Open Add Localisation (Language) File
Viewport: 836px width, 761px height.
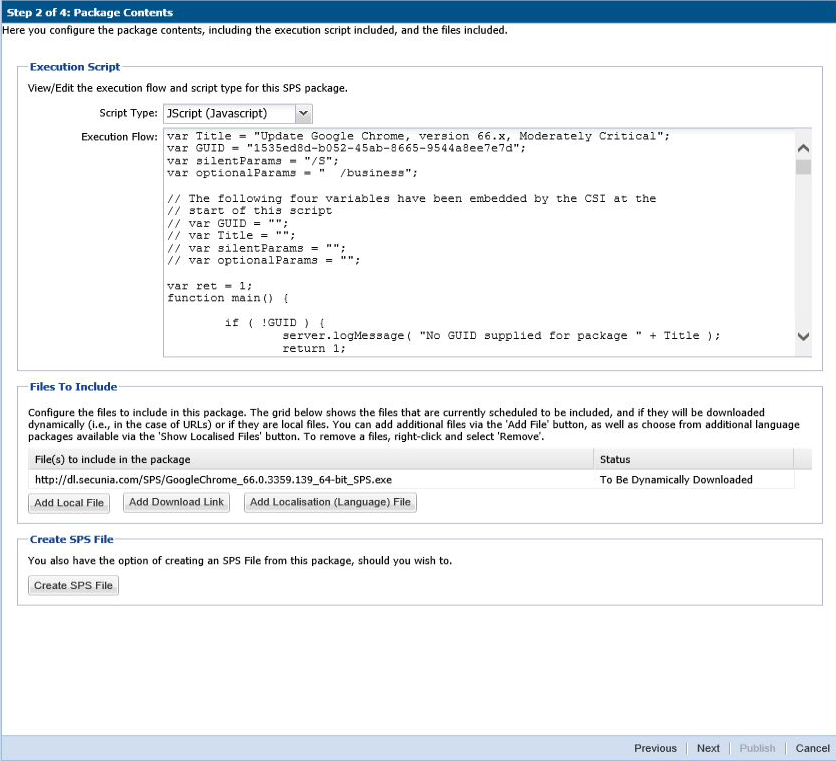tap(330, 502)
